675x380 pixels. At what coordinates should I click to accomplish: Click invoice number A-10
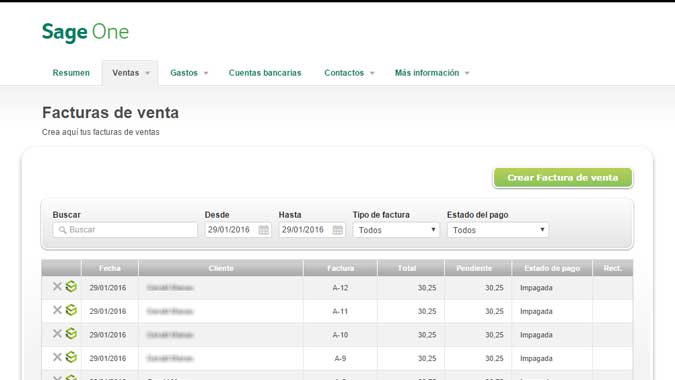(340, 335)
